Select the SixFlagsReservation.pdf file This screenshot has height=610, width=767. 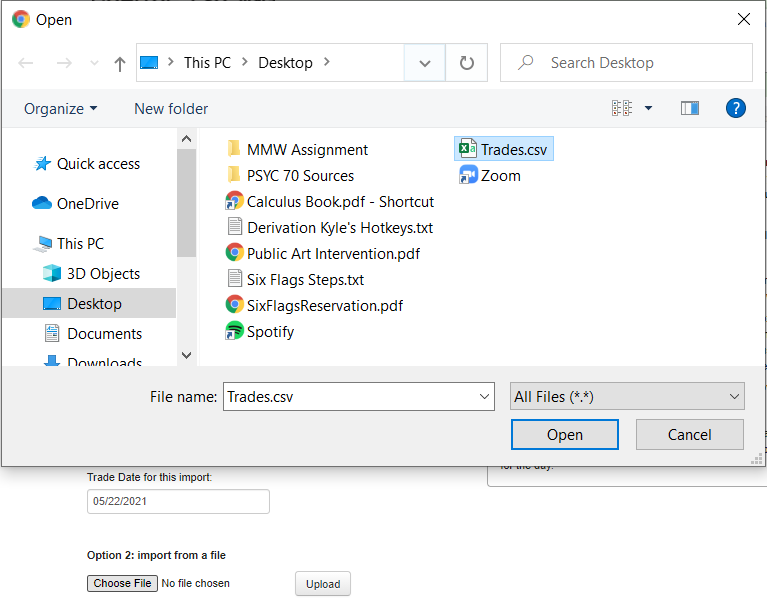(x=324, y=306)
